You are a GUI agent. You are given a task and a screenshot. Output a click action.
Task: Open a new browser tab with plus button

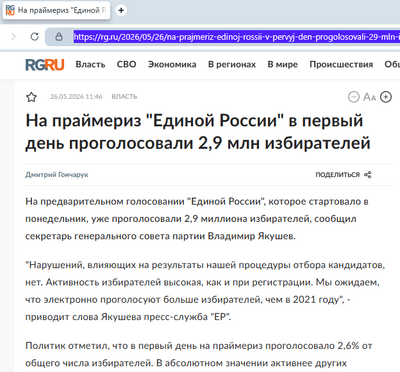pyautogui.click(x=121, y=10)
